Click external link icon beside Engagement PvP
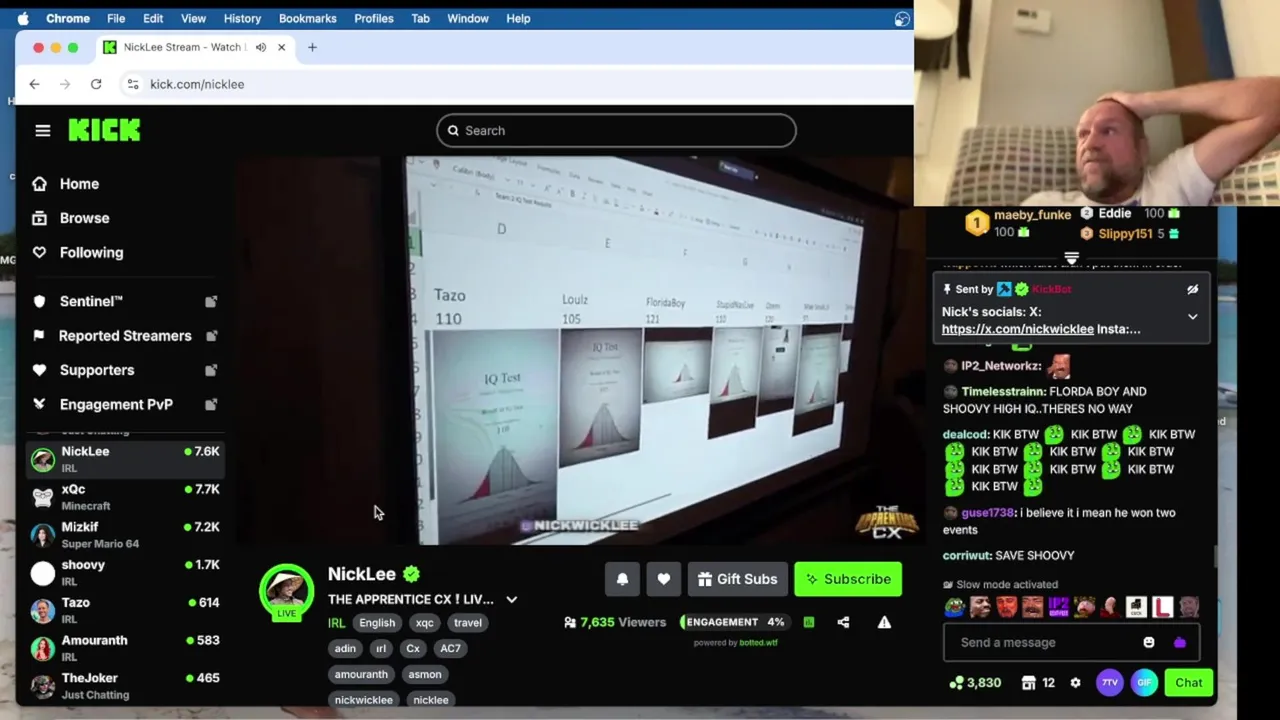Image resolution: width=1280 pixels, height=720 pixels. pyautogui.click(x=211, y=404)
